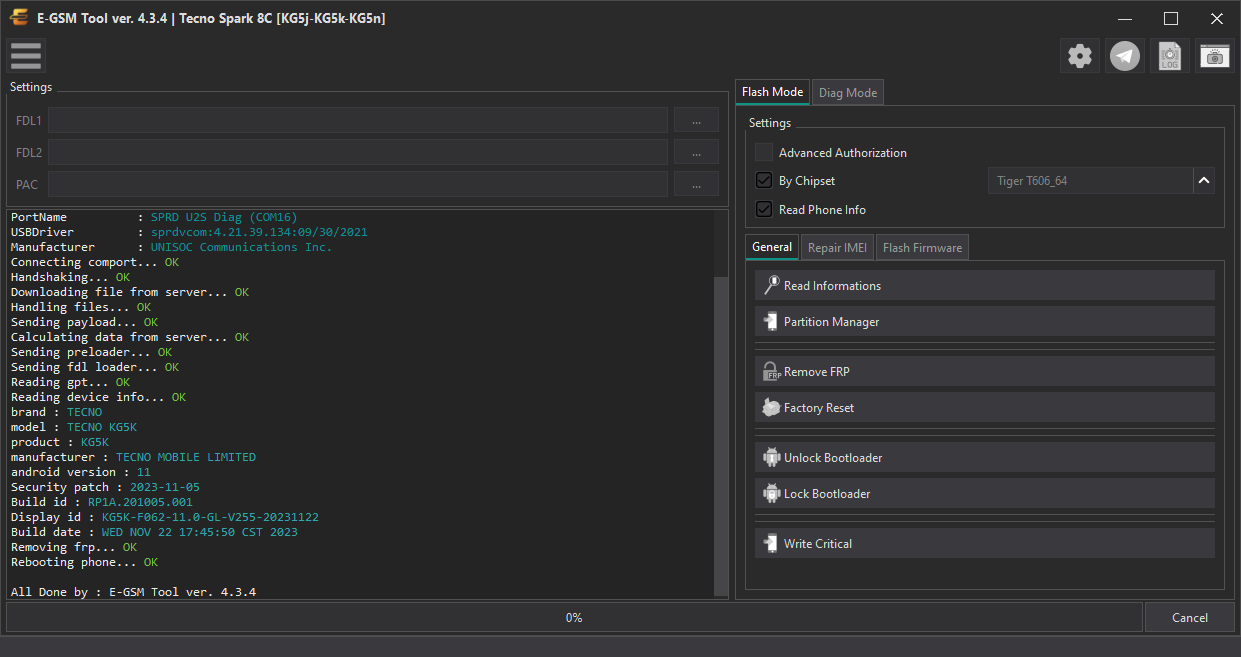Image resolution: width=1241 pixels, height=657 pixels.
Task: Click the 'SPRD U2S Diag (COM16)' port name
Action: (x=224, y=217)
